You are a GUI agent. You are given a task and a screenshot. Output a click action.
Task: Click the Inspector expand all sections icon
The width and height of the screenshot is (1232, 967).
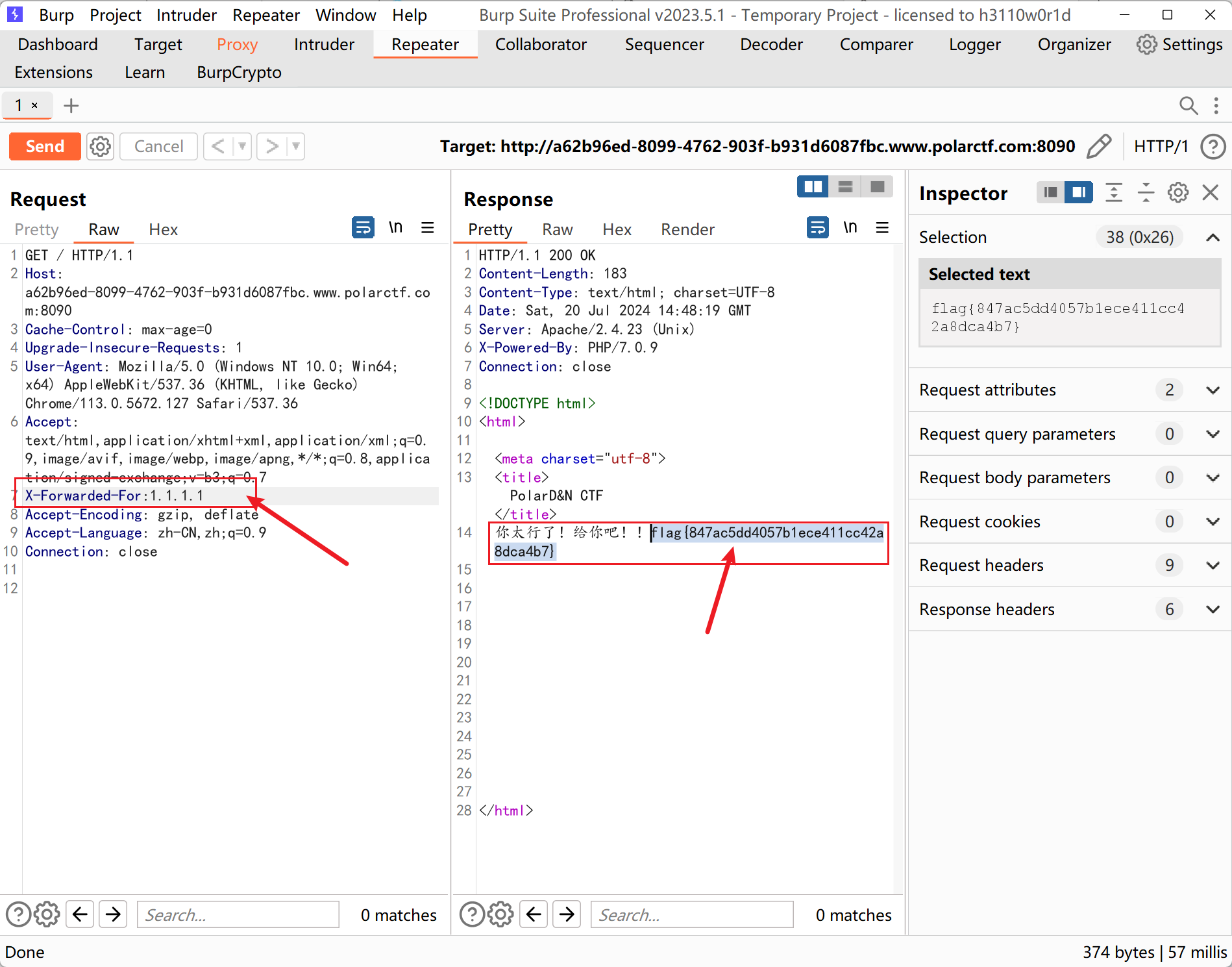point(1114,192)
